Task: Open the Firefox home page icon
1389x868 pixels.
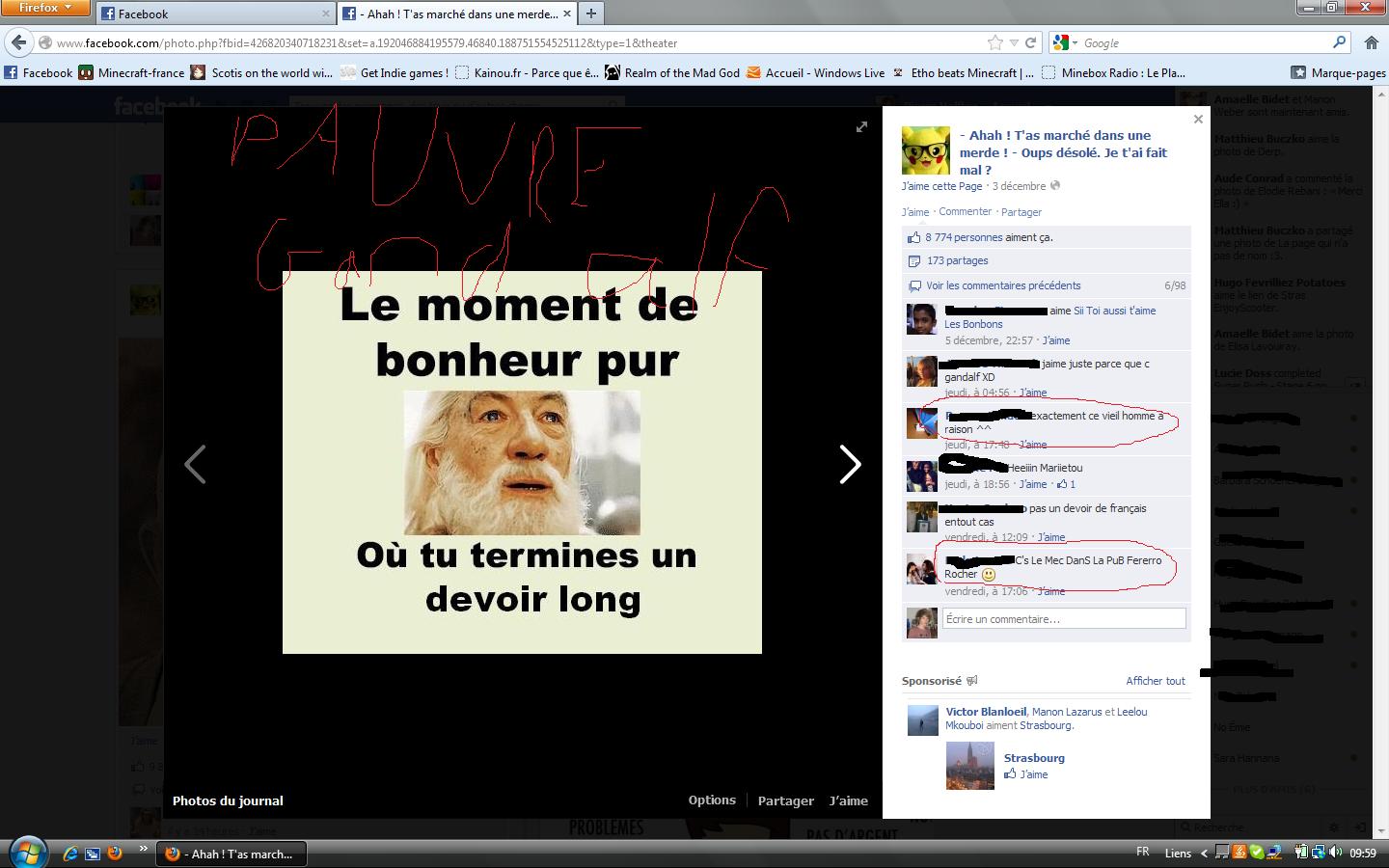Action: (x=1371, y=42)
